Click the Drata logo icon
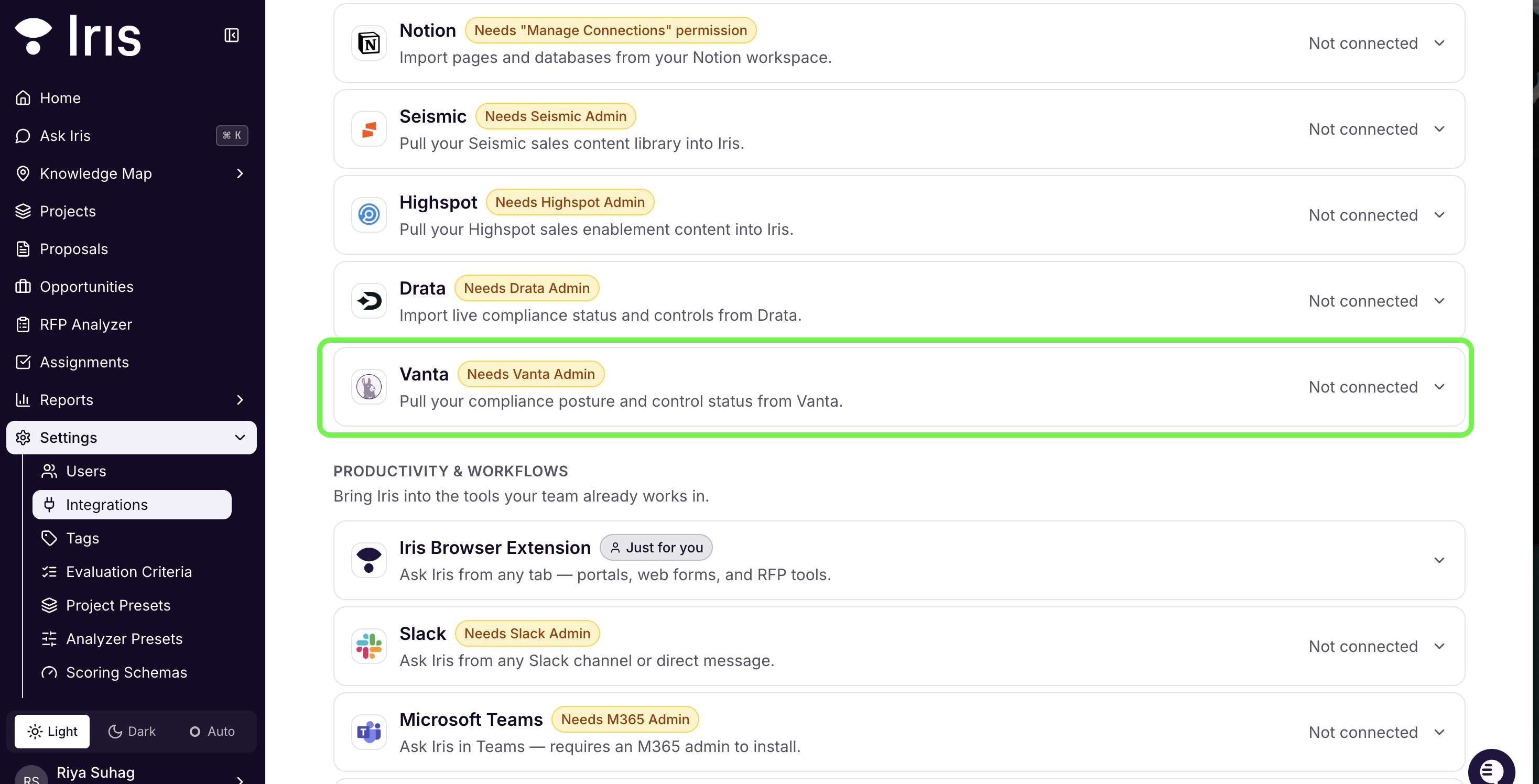 (x=369, y=300)
